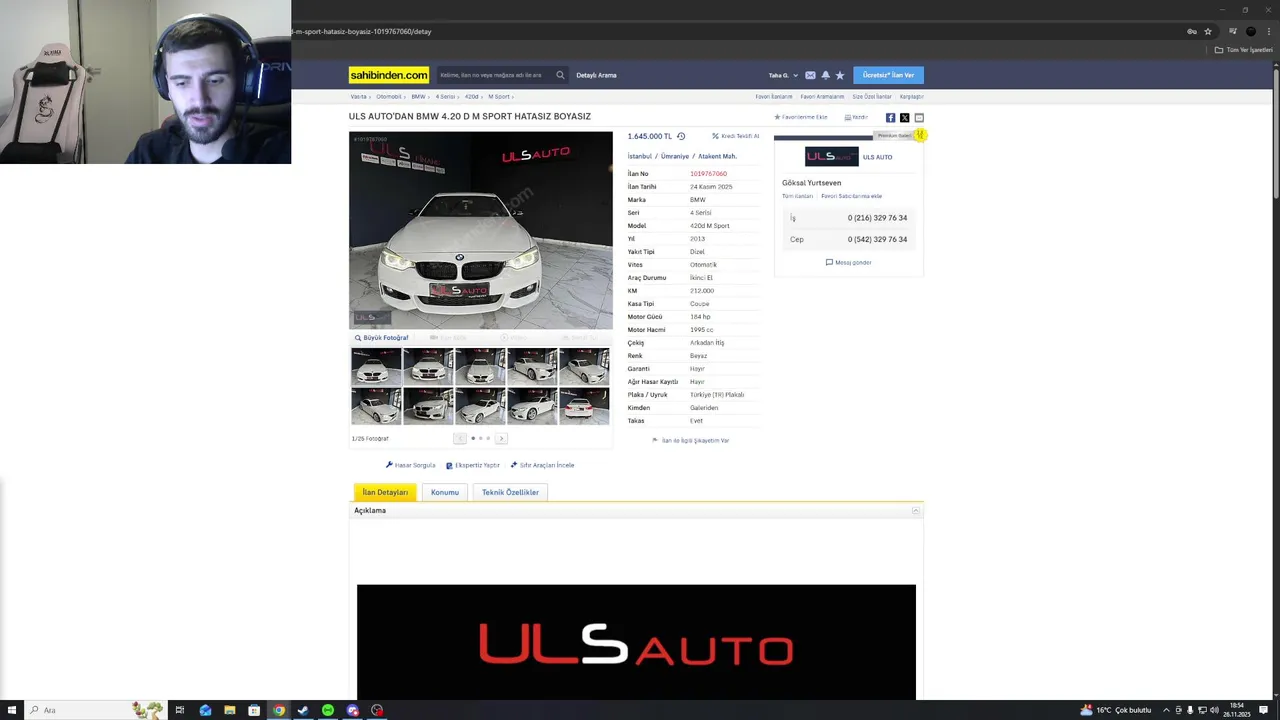Open Chrome from the taskbar
The image size is (1280, 720).
(279, 710)
